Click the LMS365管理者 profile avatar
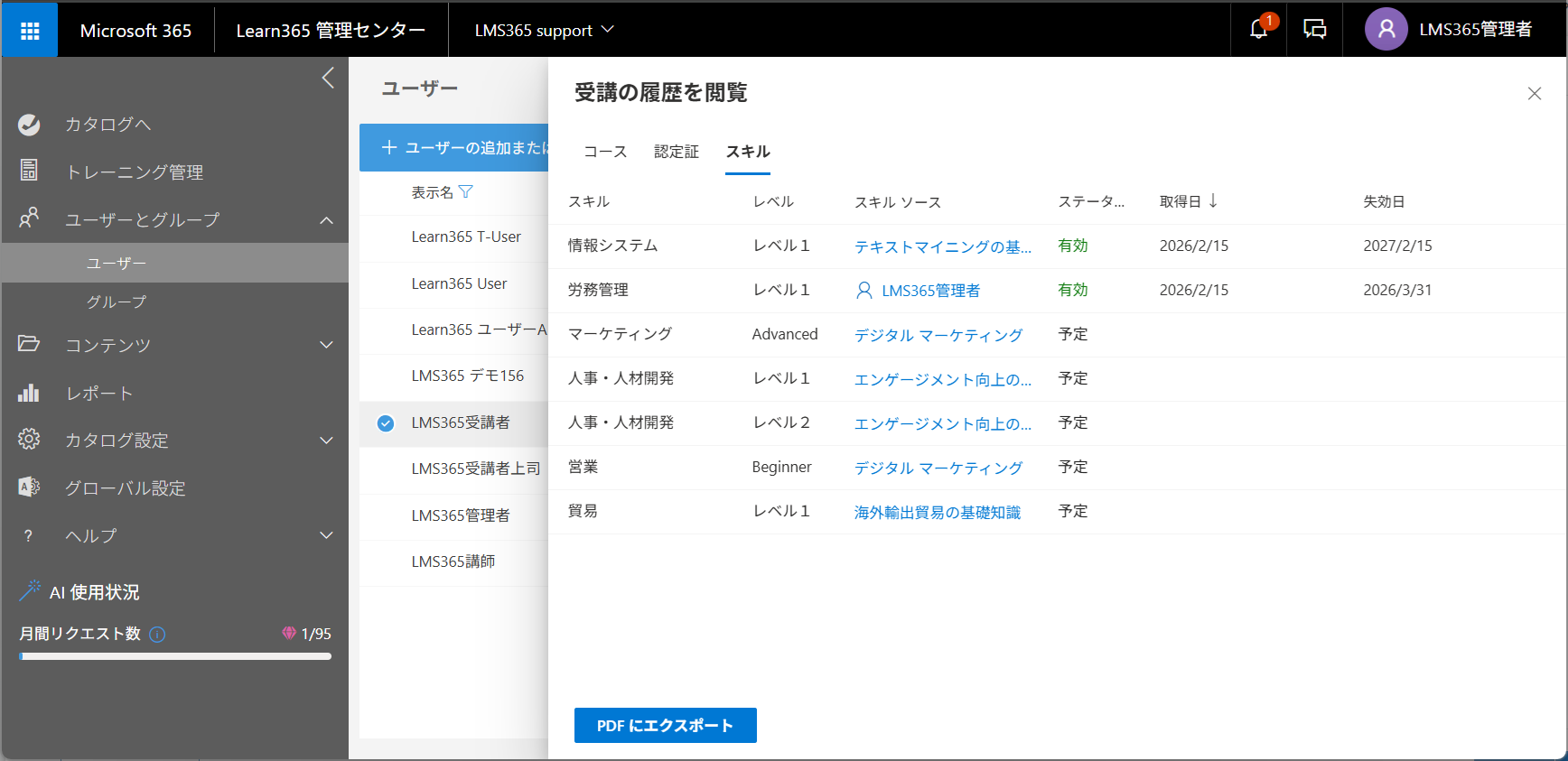Screen dimensions: 1568x761 tap(1386, 30)
